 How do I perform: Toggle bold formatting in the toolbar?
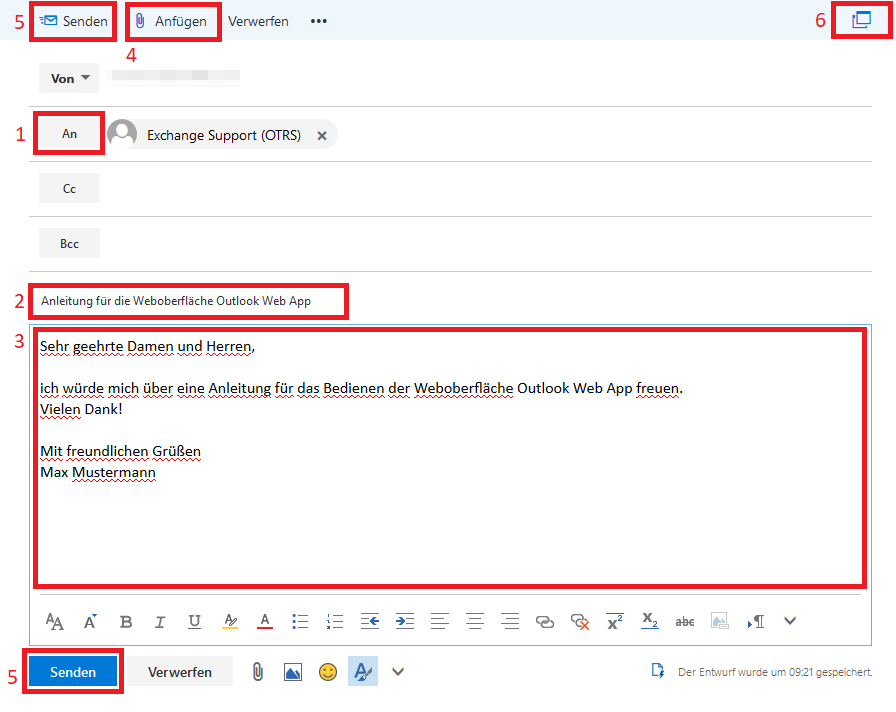click(126, 621)
